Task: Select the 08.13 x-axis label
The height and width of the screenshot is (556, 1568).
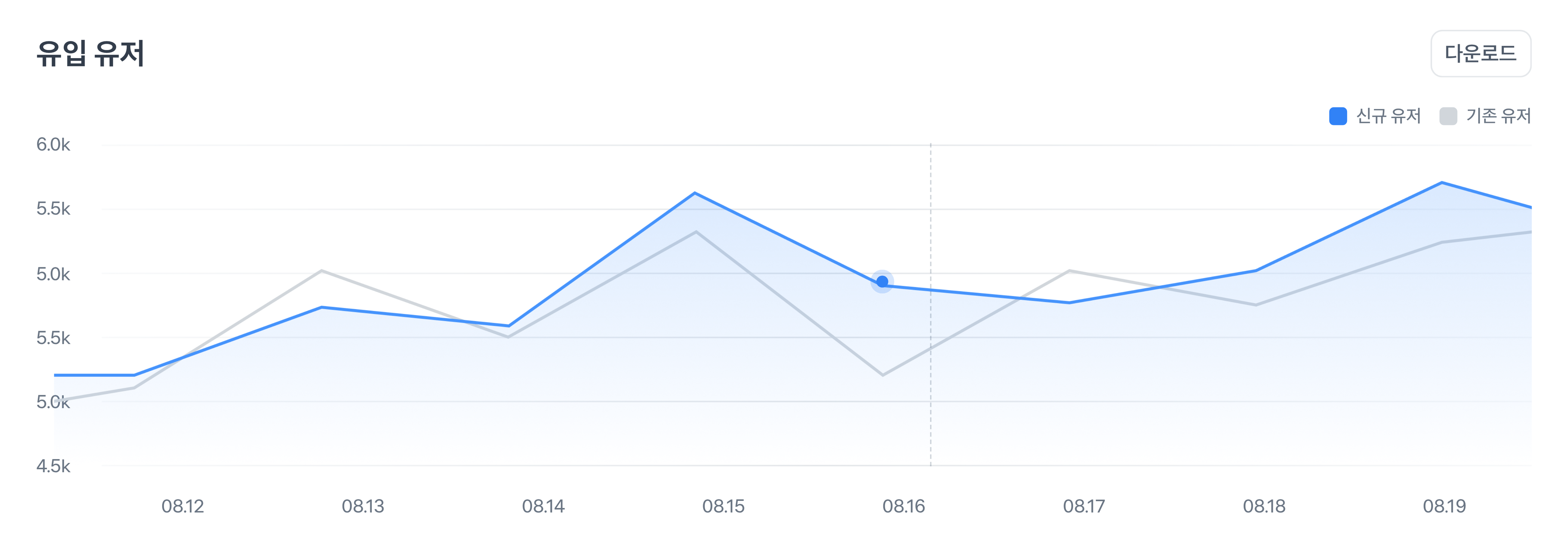Action: [x=363, y=506]
